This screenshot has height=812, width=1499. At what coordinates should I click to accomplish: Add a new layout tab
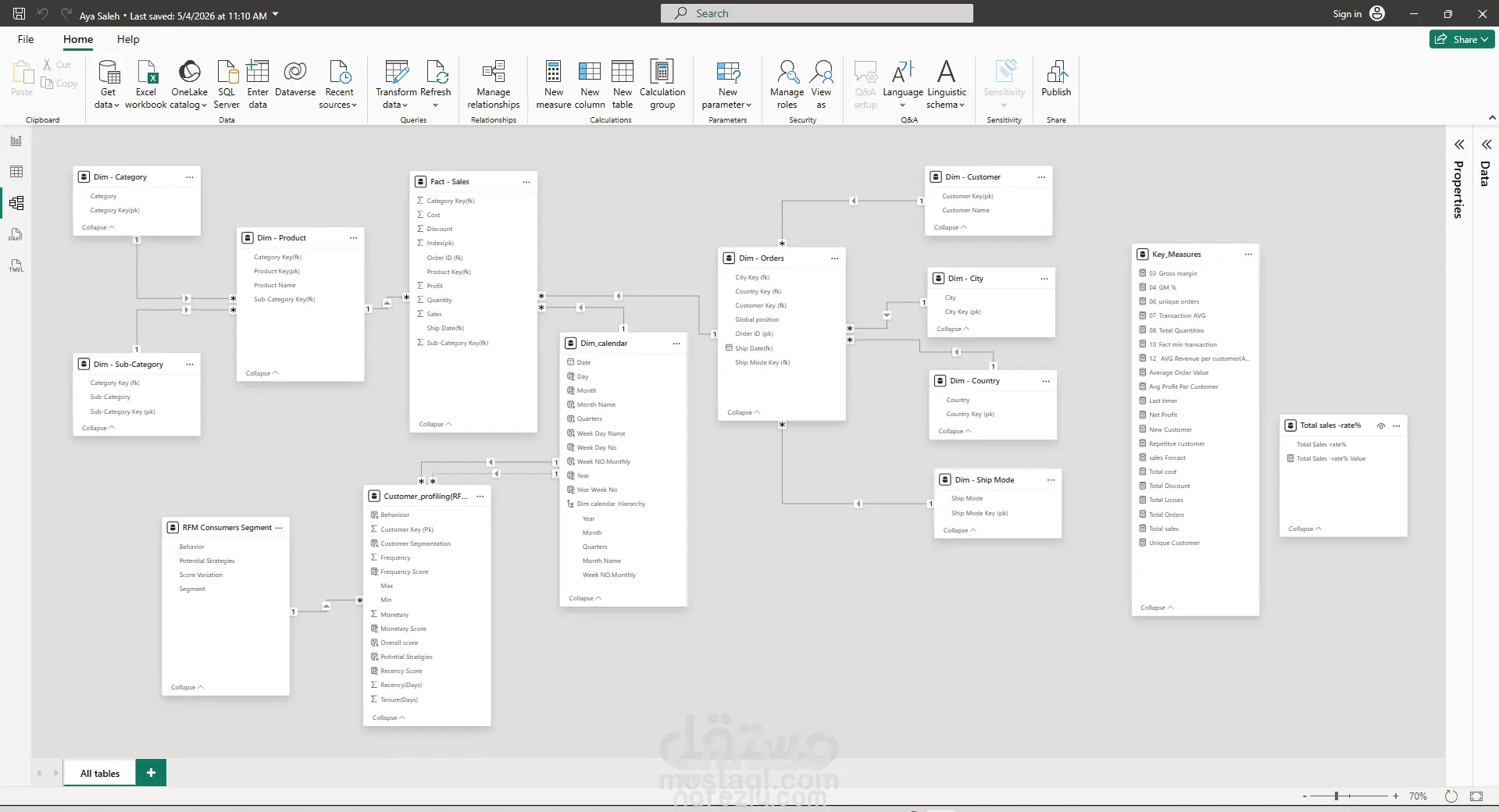pyautogui.click(x=151, y=773)
